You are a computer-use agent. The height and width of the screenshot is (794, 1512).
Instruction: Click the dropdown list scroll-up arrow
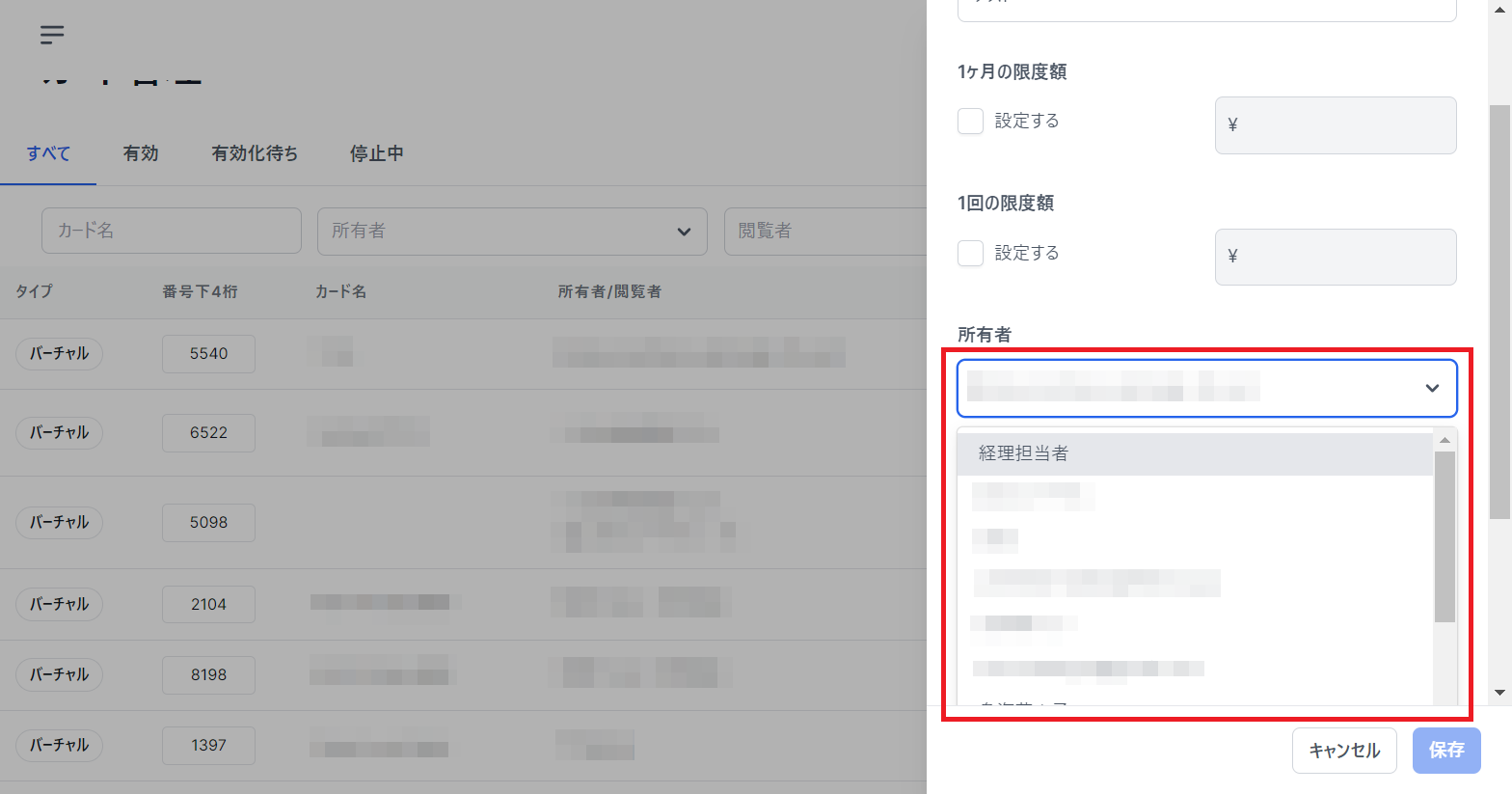[1444, 440]
